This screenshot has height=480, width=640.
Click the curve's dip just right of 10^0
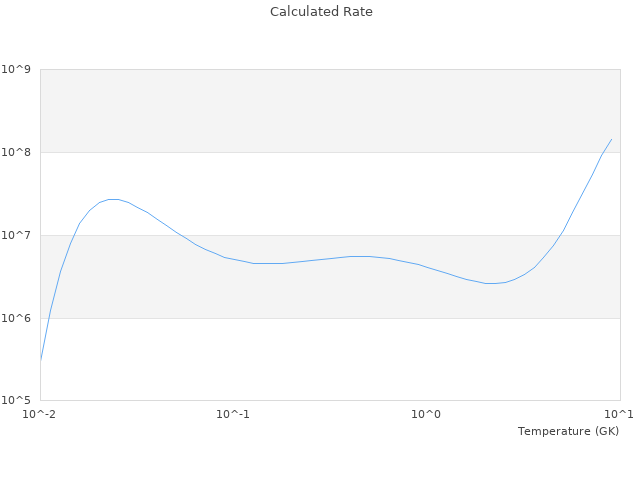492,283
